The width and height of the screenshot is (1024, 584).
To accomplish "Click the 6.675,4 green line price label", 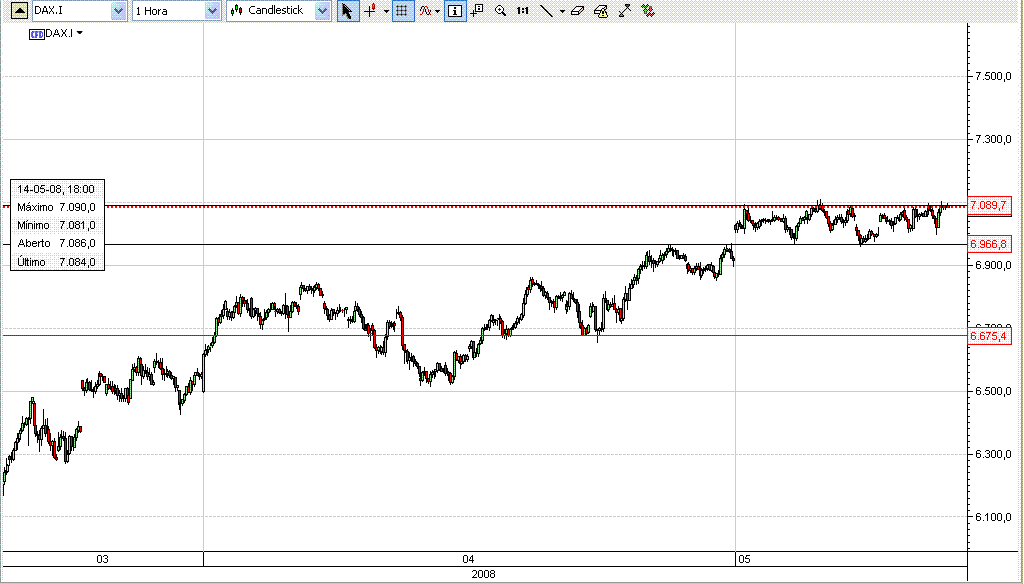I will (x=989, y=336).
